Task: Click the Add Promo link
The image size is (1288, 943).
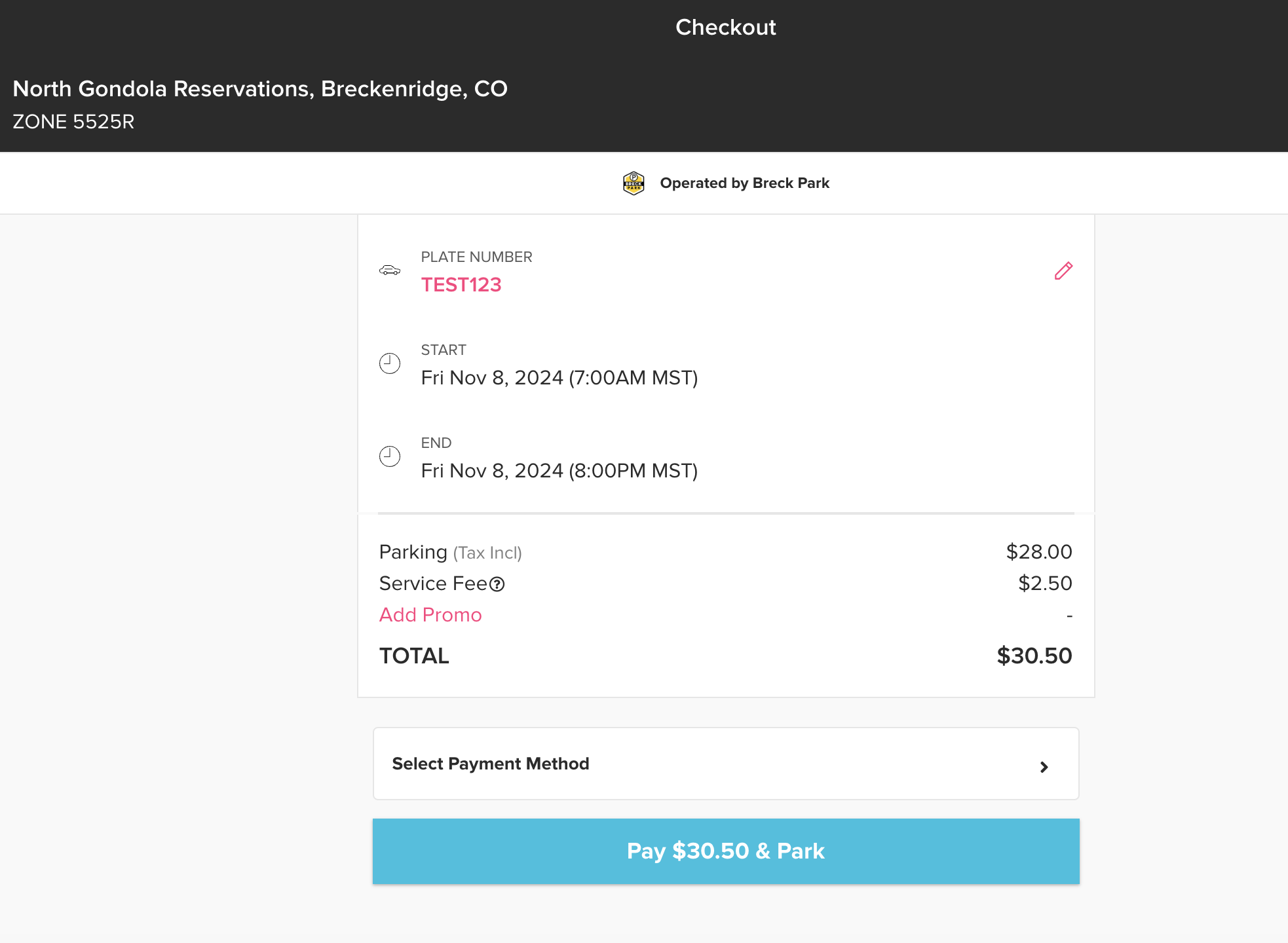Action: (x=430, y=615)
